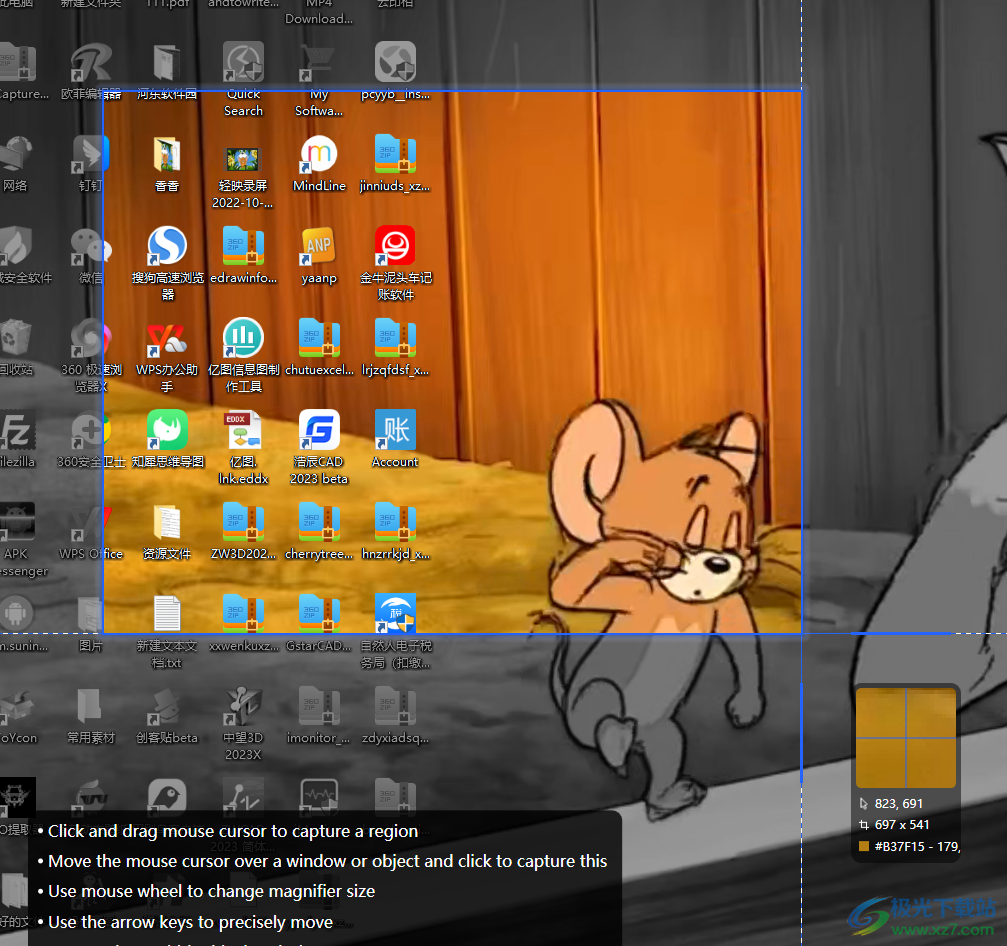The width and height of the screenshot is (1007, 946).
Task: Click the hint 'Click and drag mouse cursor to capture a region'
Action: [x=233, y=831]
